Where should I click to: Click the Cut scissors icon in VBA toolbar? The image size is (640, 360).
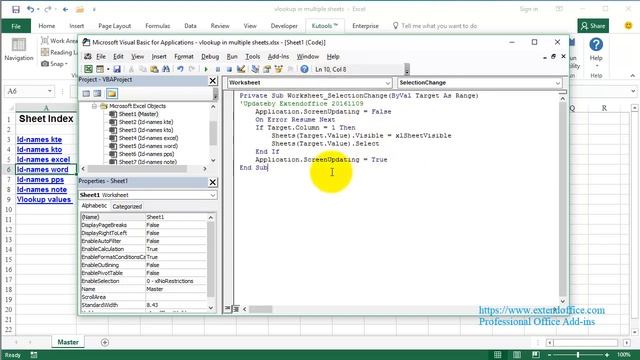pyautogui.click(x=131, y=69)
